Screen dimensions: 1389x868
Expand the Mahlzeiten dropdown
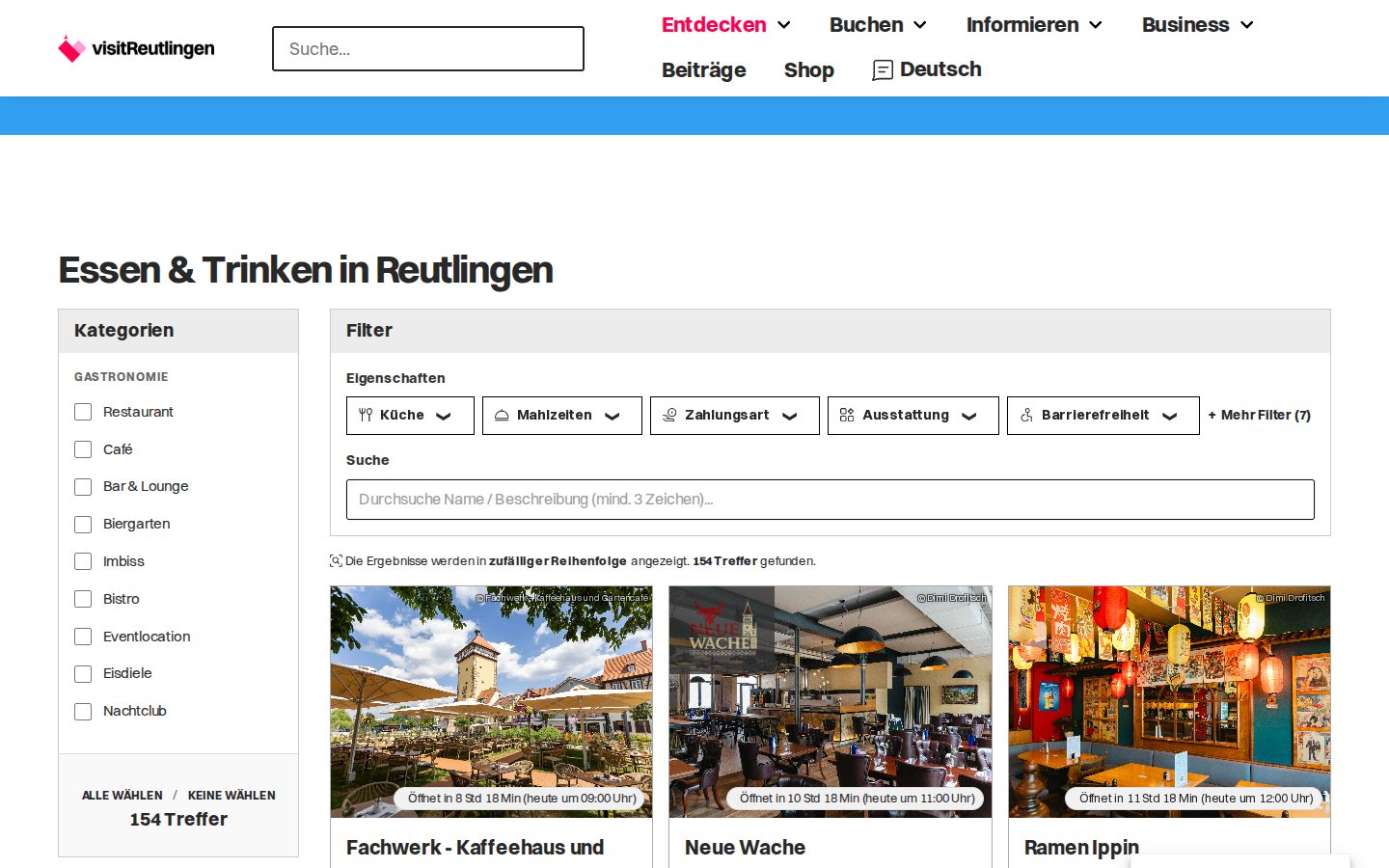tap(562, 416)
